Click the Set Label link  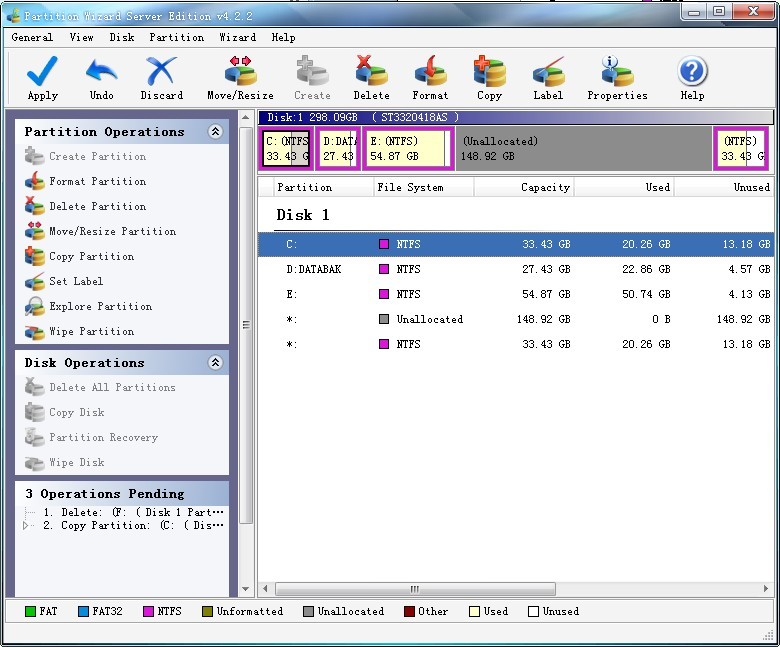76,281
